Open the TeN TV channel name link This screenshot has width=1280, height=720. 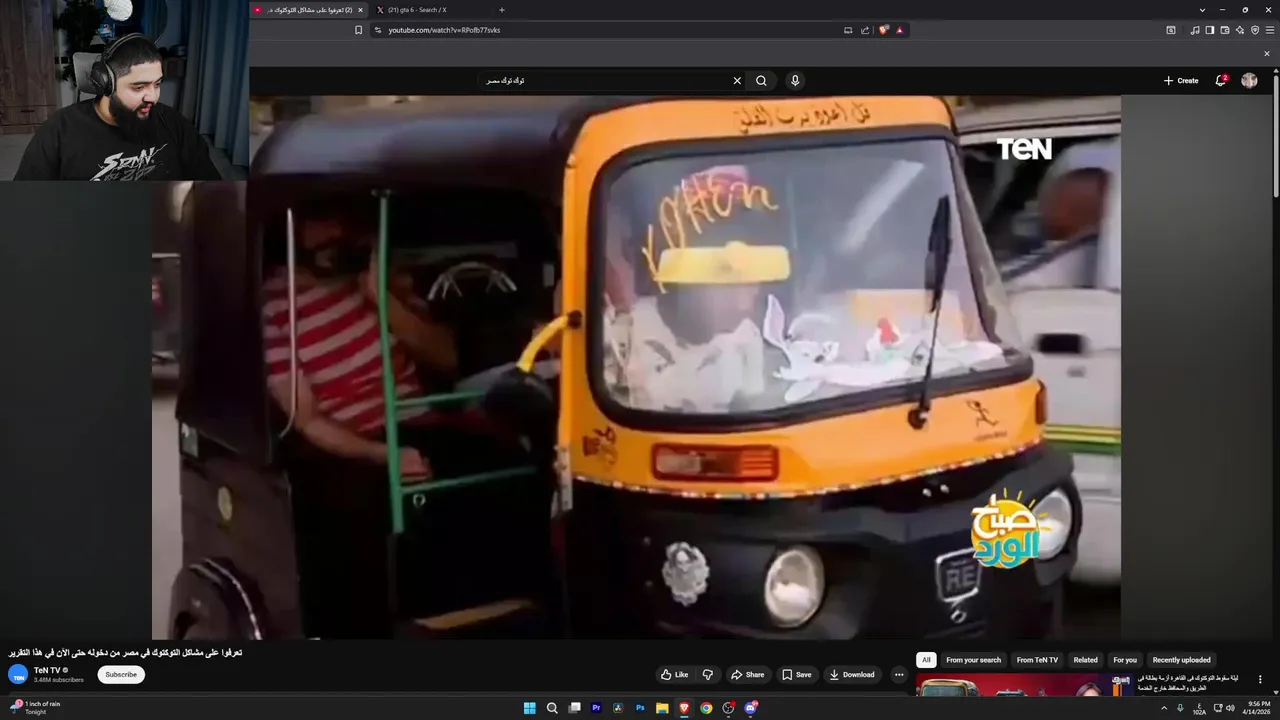pyautogui.click(x=48, y=671)
